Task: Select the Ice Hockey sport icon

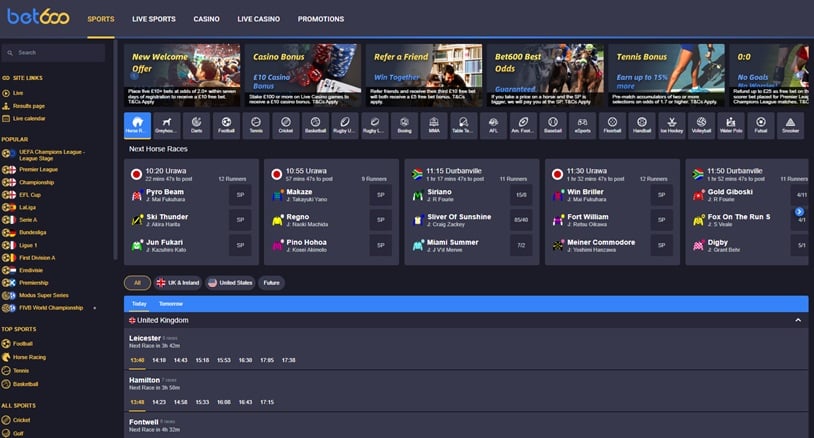Action: (x=672, y=125)
